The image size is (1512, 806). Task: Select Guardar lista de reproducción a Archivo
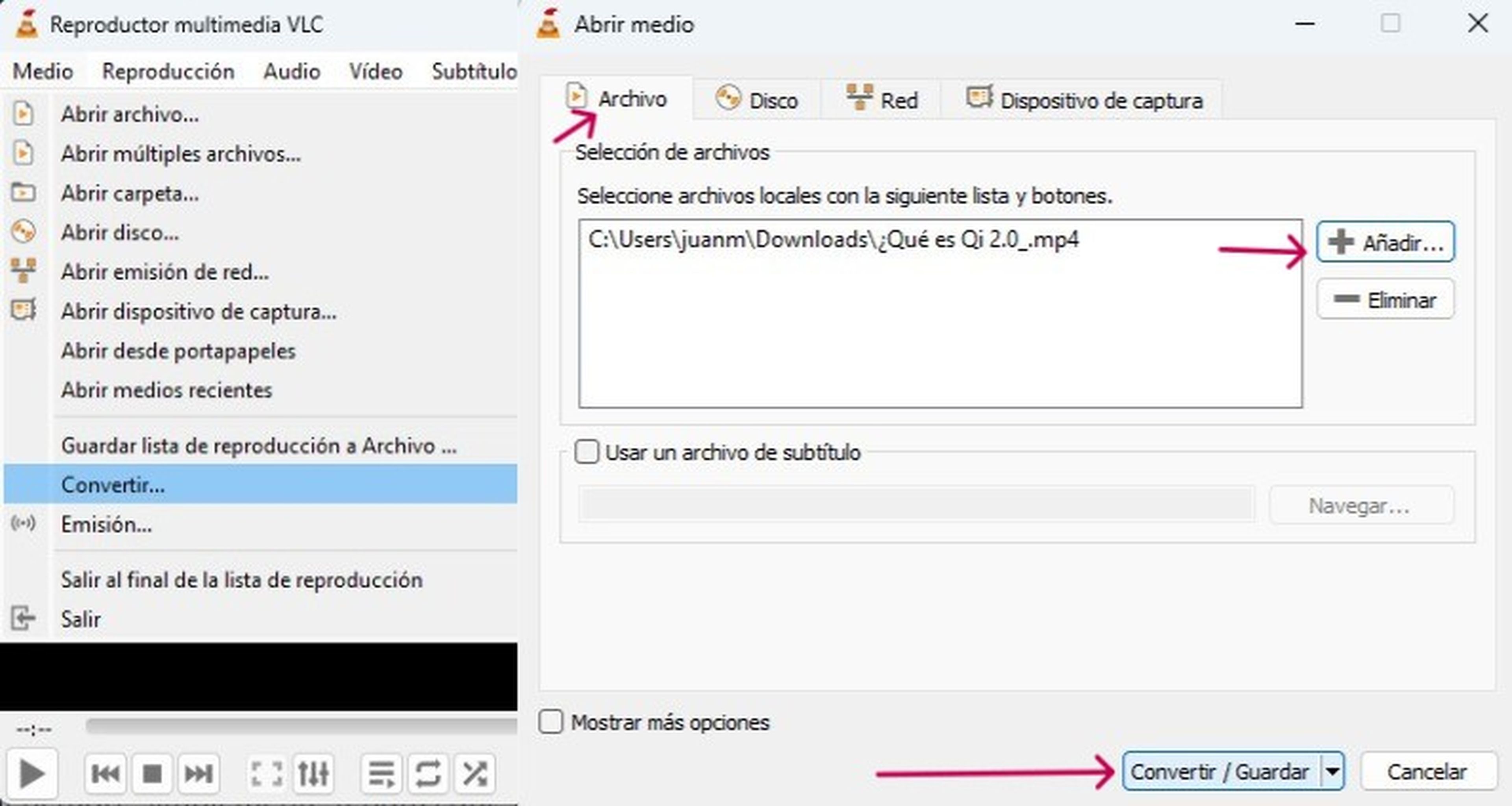click(261, 445)
